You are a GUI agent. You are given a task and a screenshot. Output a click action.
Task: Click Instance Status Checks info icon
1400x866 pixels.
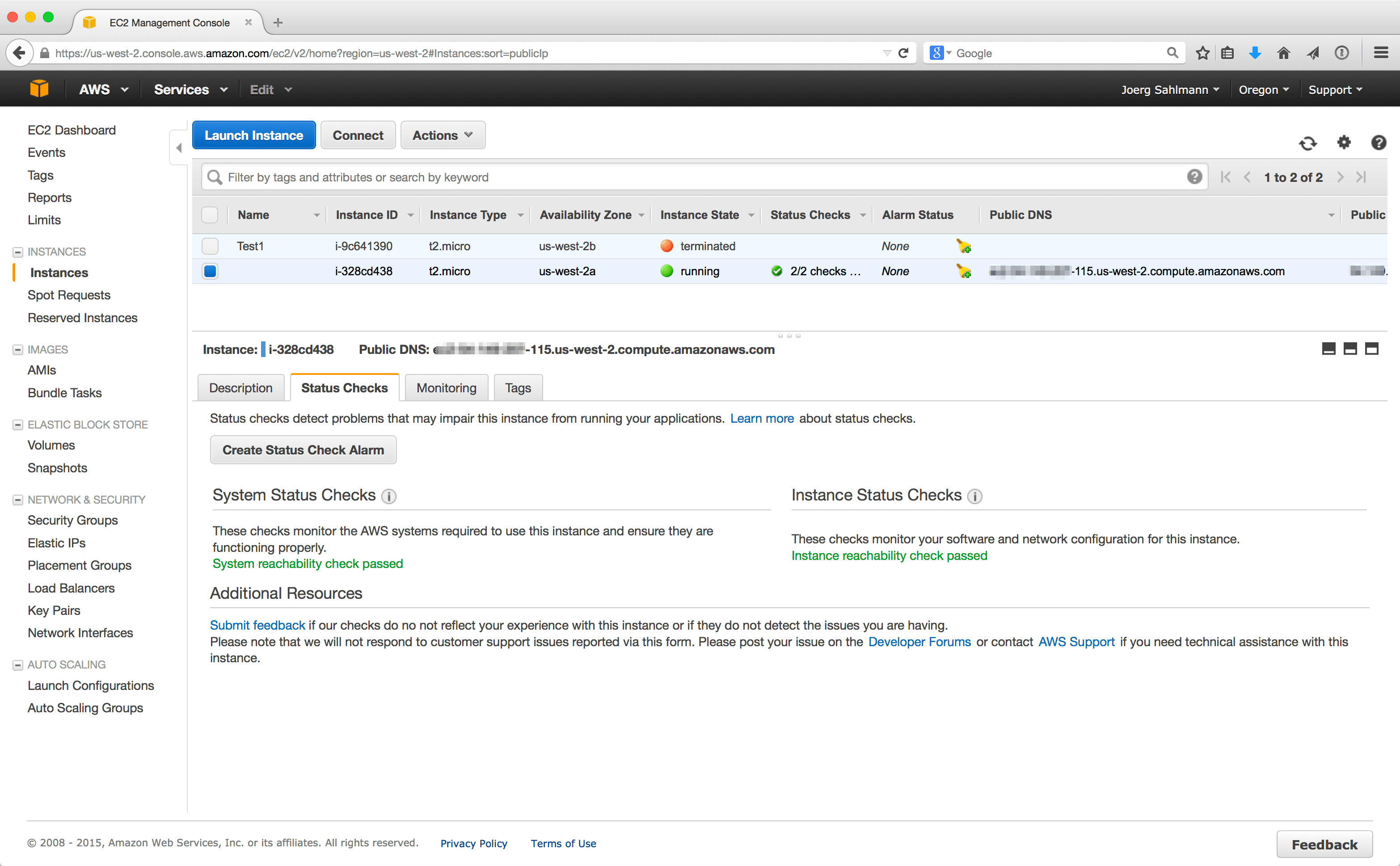[974, 496]
